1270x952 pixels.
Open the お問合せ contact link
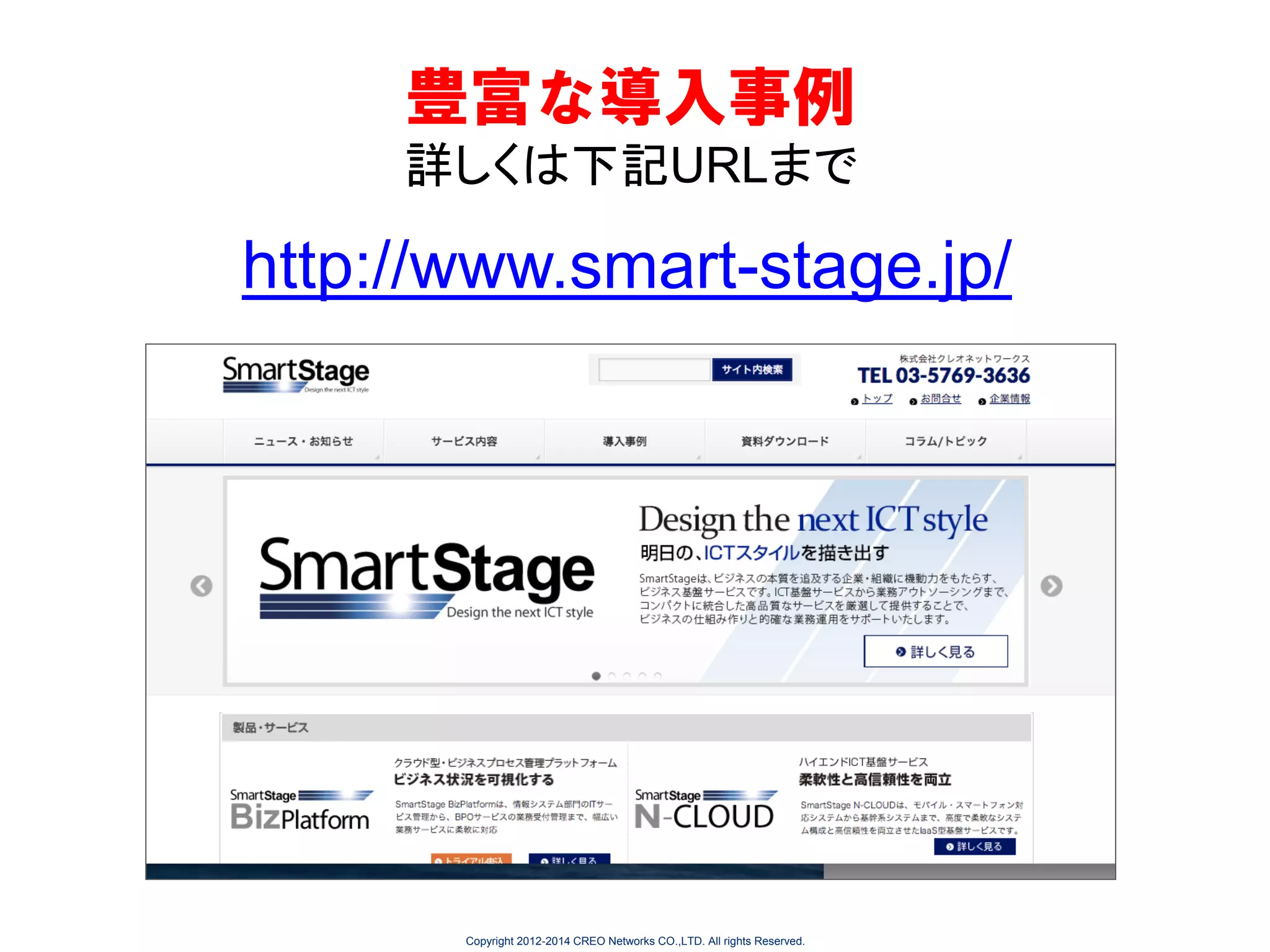941,399
